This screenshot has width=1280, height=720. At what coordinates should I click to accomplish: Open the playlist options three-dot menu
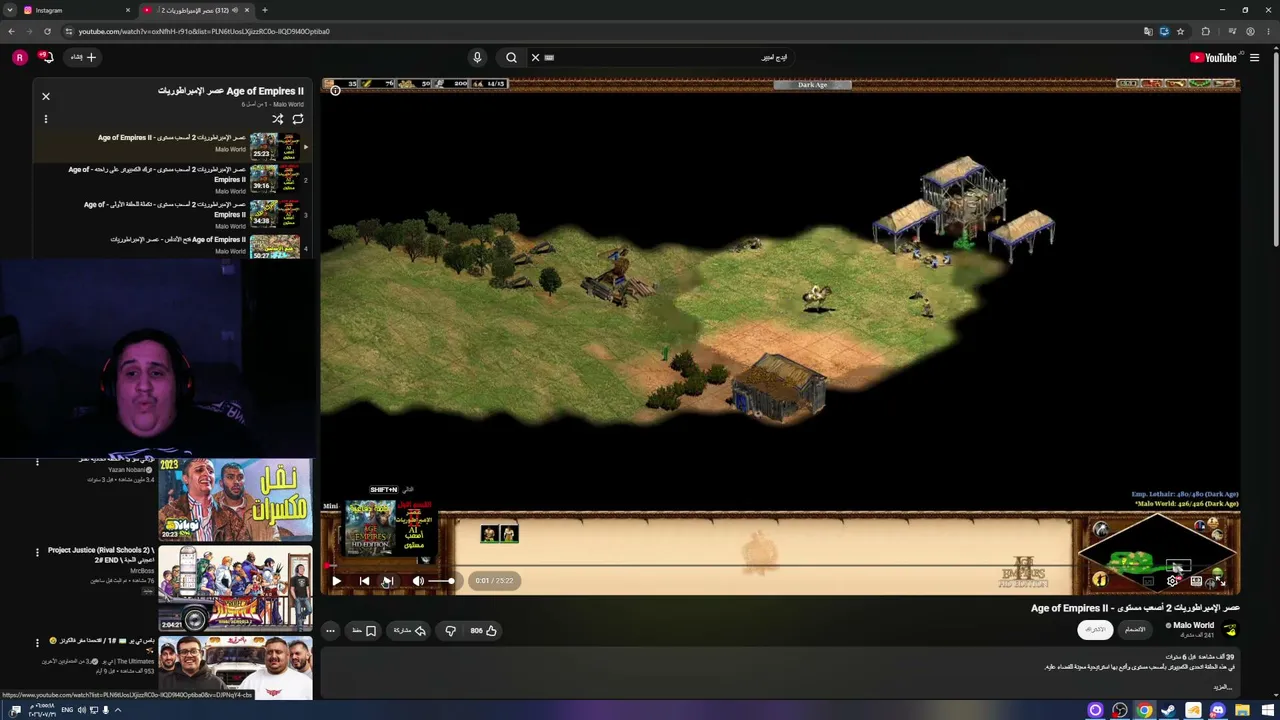(x=45, y=119)
